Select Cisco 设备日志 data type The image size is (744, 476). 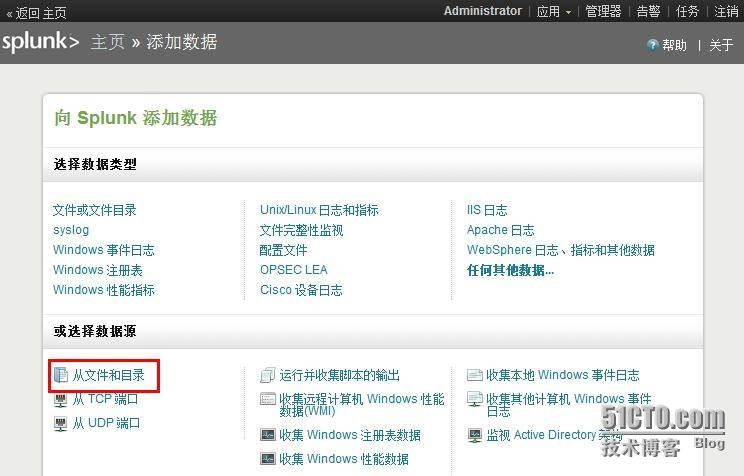pyautogui.click(x=301, y=289)
